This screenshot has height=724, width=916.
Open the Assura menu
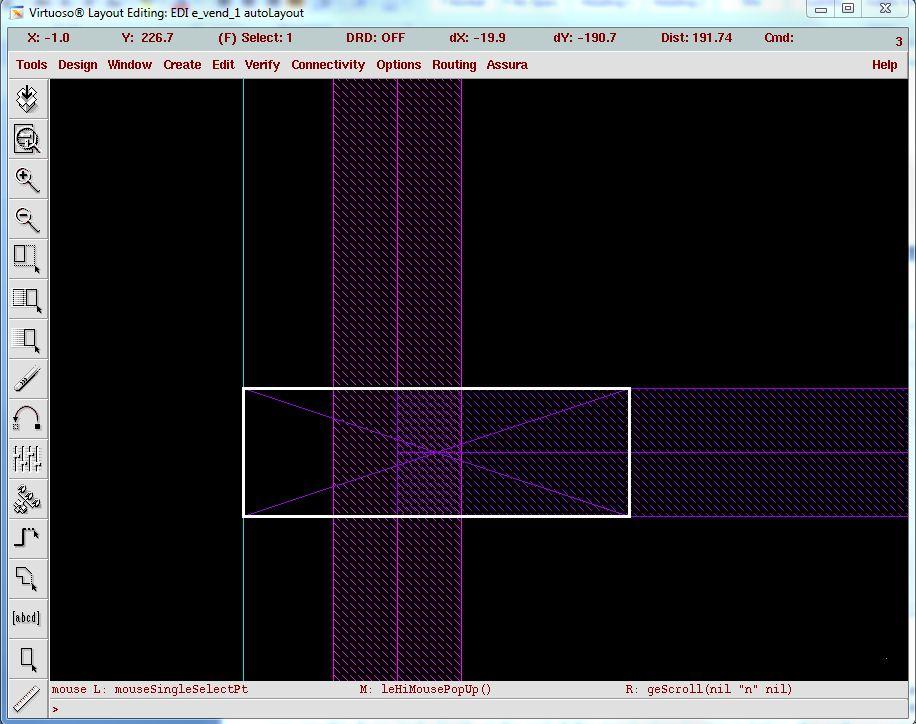click(507, 65)
